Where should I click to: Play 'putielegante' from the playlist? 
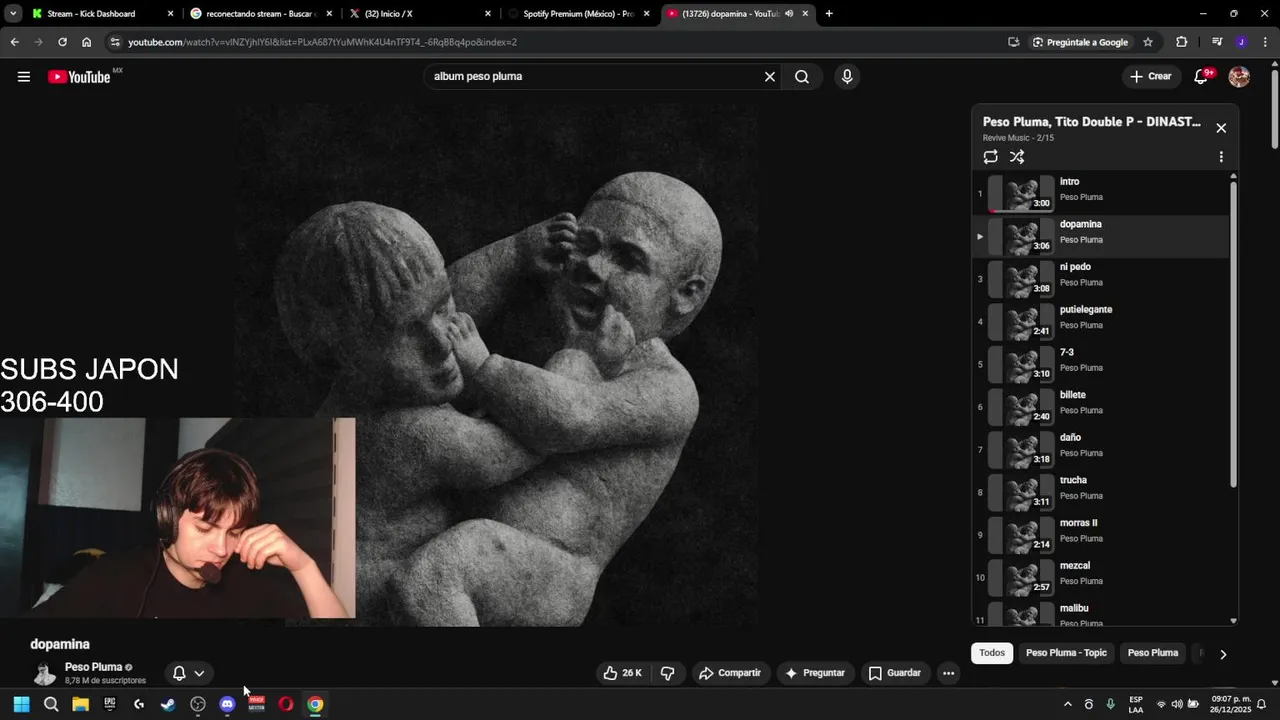pos(1100,322)
